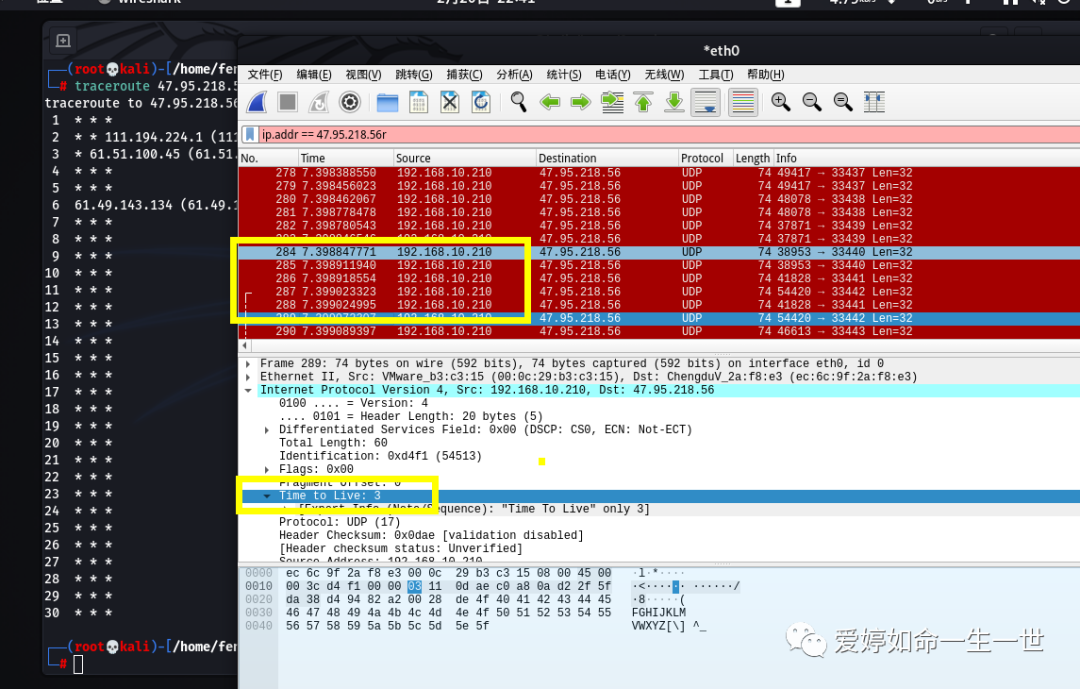The height and width of the screenshot is (689, 1080).
Task: Open the 跳转(G) menu
Action: 414,74
